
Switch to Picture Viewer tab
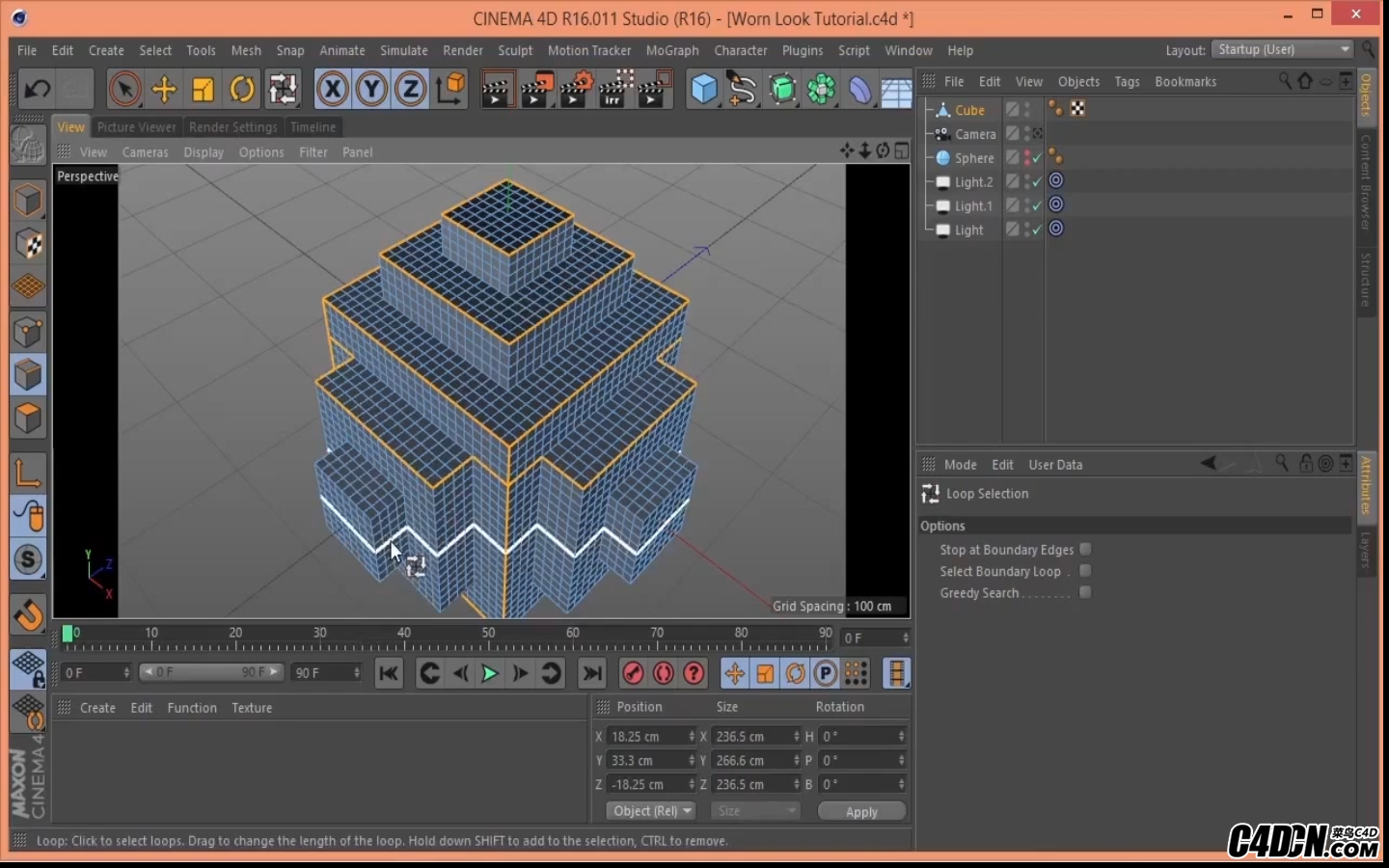click(x=136, y=126)
